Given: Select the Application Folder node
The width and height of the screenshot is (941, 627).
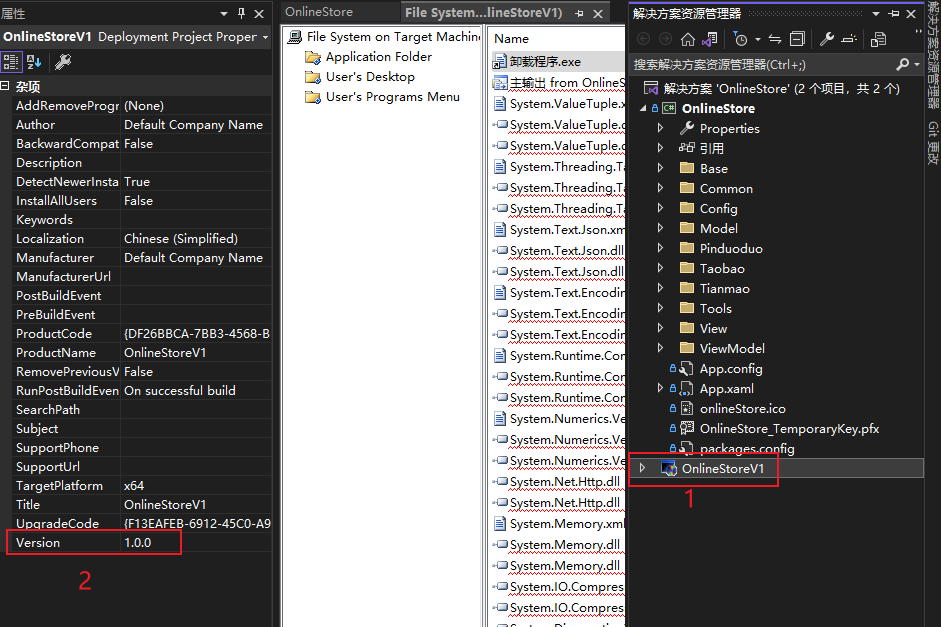Looking at the screenshot, I should [x=378, y=57].
